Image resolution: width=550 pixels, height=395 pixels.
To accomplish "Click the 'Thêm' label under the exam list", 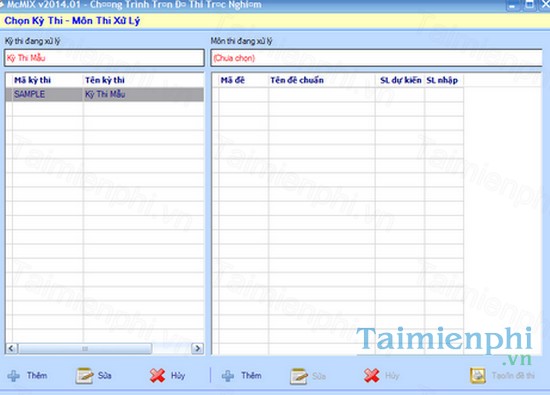I will point(37,375).
